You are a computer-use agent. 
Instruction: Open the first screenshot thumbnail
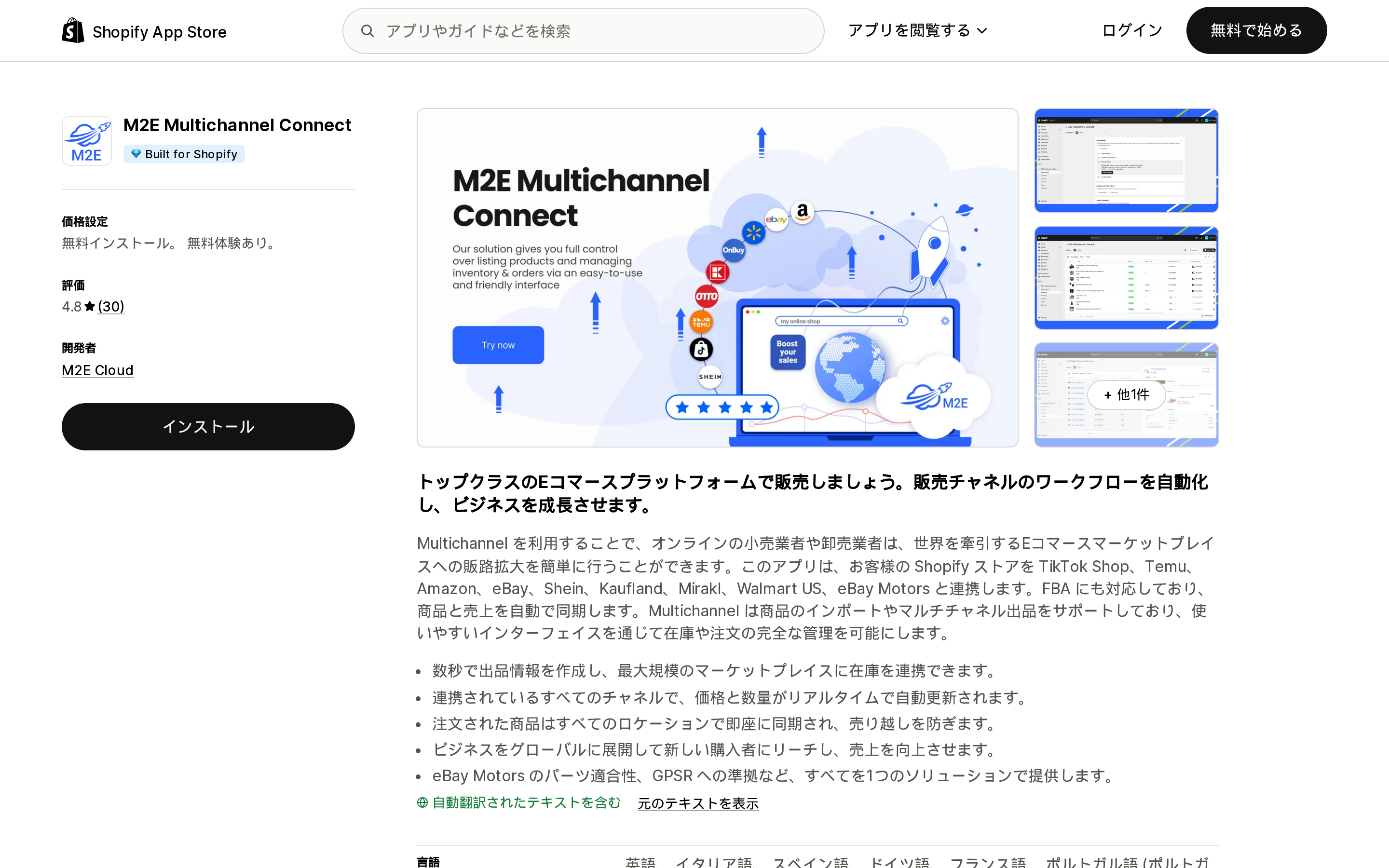[x=1126, y=161]
